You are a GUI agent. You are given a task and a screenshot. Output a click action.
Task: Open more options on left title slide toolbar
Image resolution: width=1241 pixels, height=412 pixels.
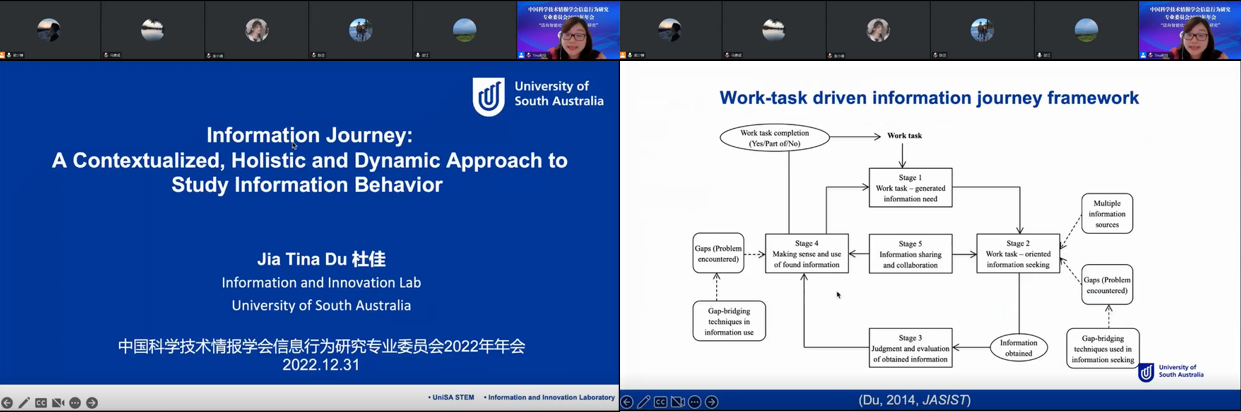click(75, 403)
